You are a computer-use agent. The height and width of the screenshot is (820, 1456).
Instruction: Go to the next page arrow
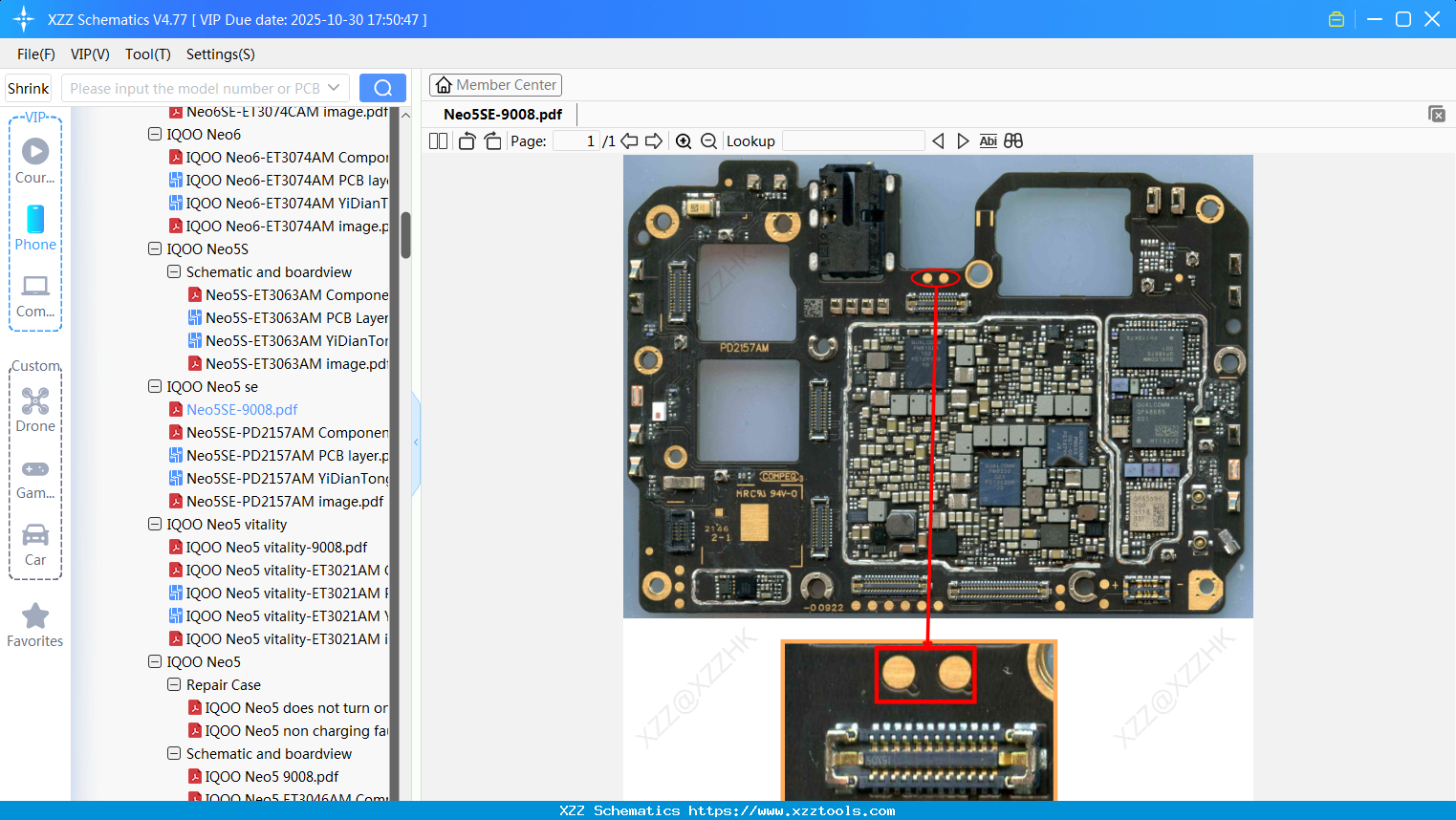[654, 141]
